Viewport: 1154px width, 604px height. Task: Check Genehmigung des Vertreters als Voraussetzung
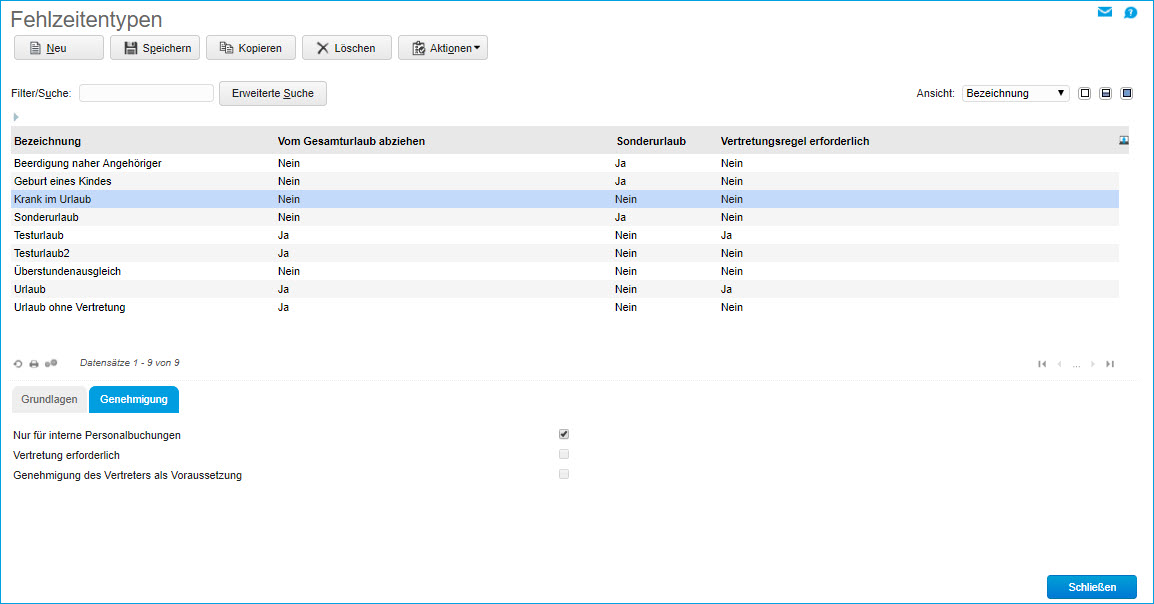tap(564, 474)
